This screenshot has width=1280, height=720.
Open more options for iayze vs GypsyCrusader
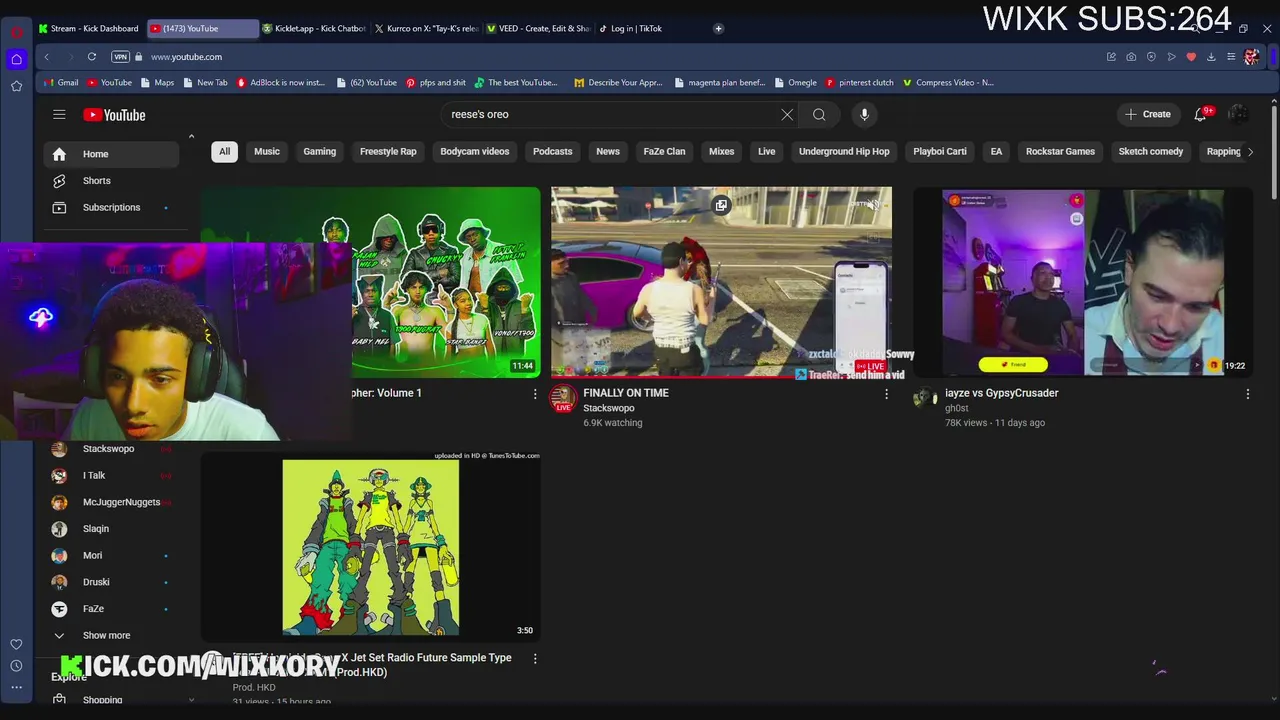click(1247, 395)
